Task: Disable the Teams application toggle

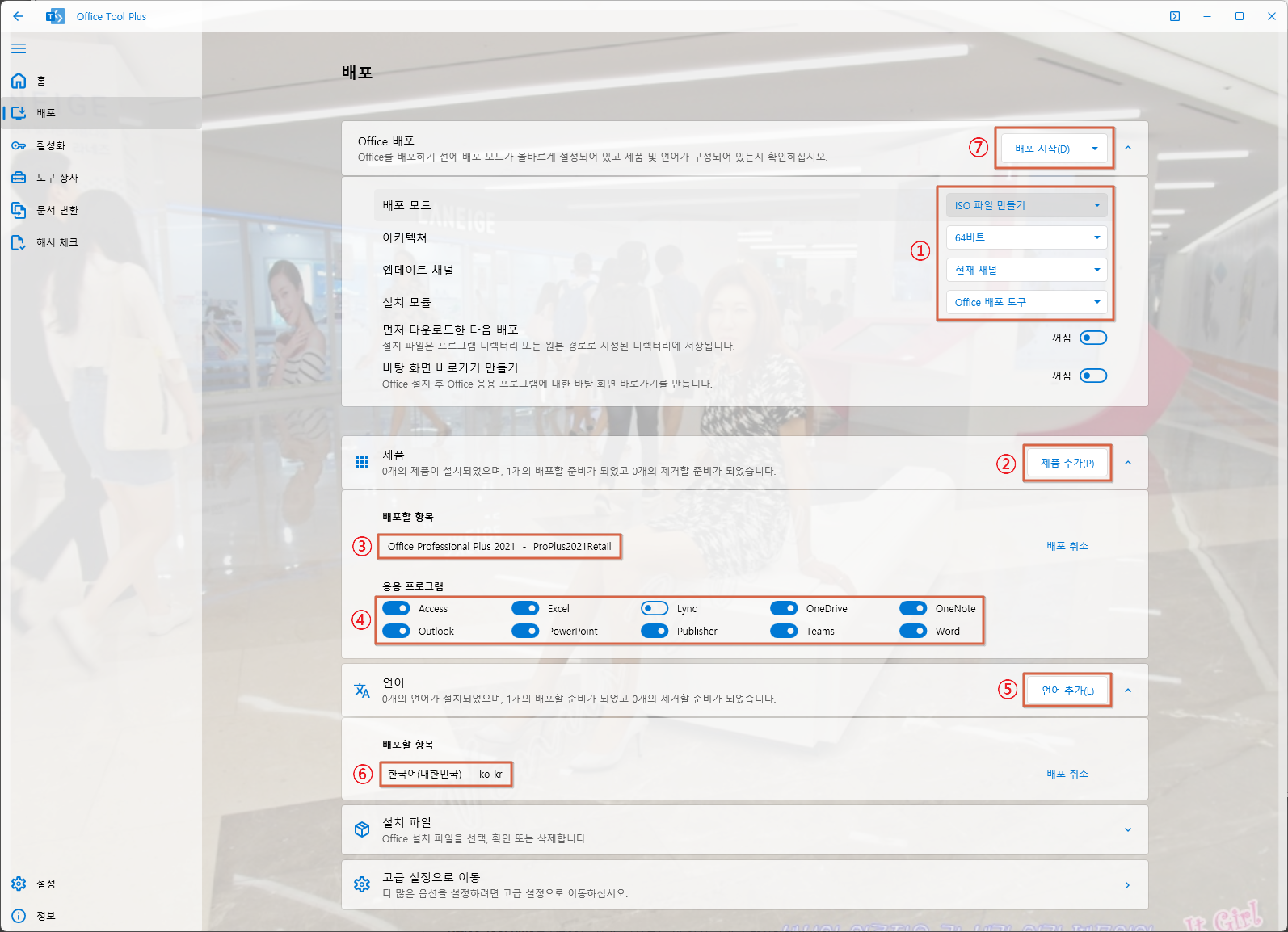Action: tap(784, 631)
